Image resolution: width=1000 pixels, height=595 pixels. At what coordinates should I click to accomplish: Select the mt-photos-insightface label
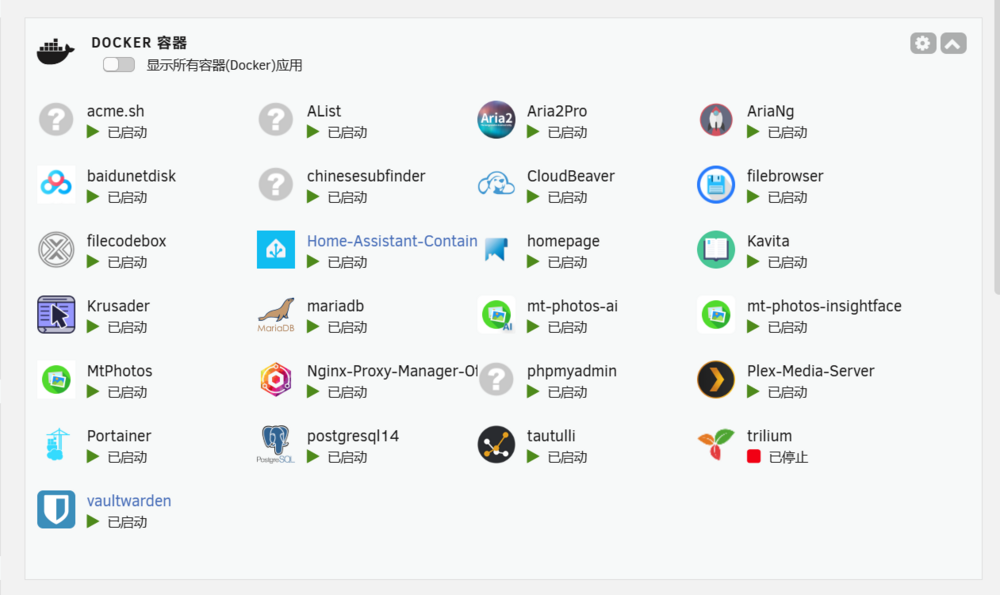(824, 306)
